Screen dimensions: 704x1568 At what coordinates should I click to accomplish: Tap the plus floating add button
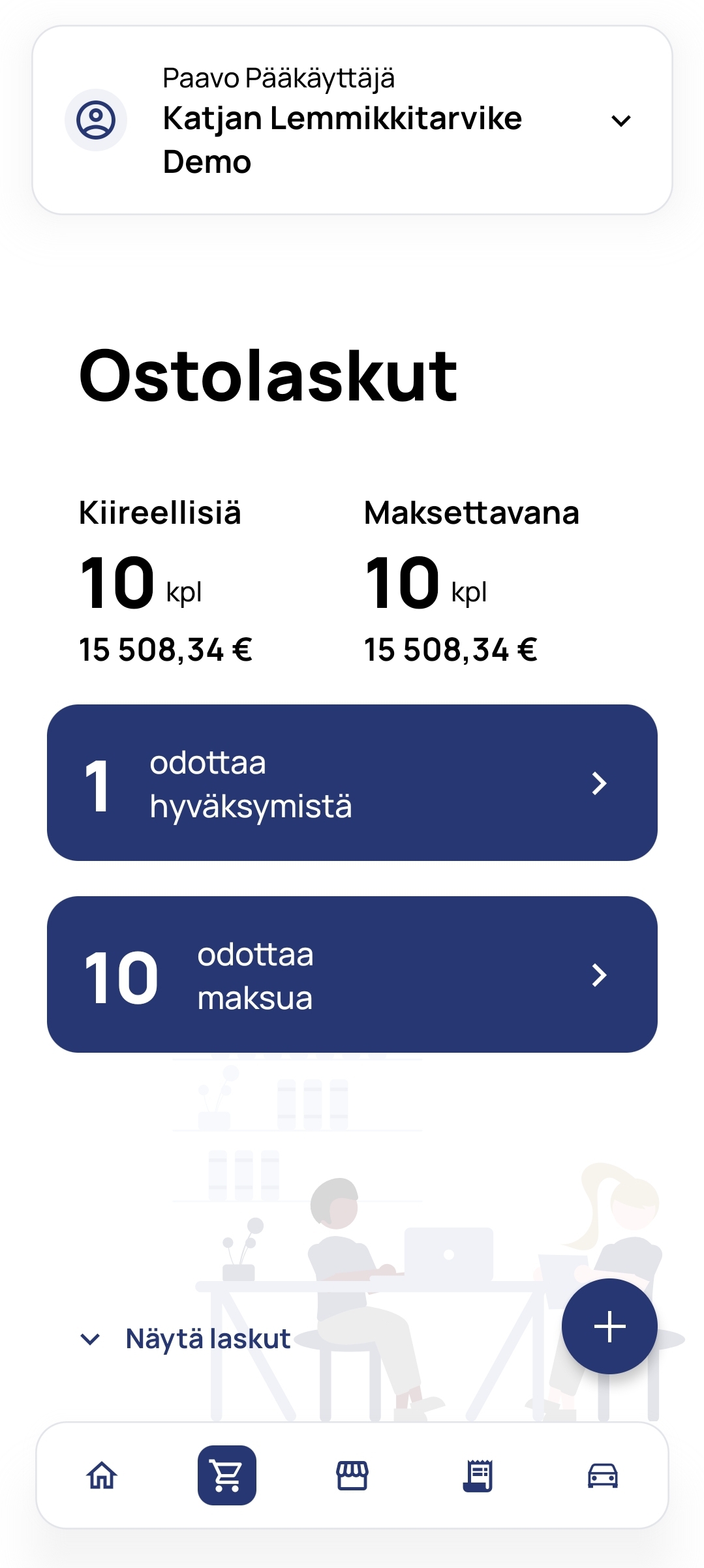[x=609, y=1327]
